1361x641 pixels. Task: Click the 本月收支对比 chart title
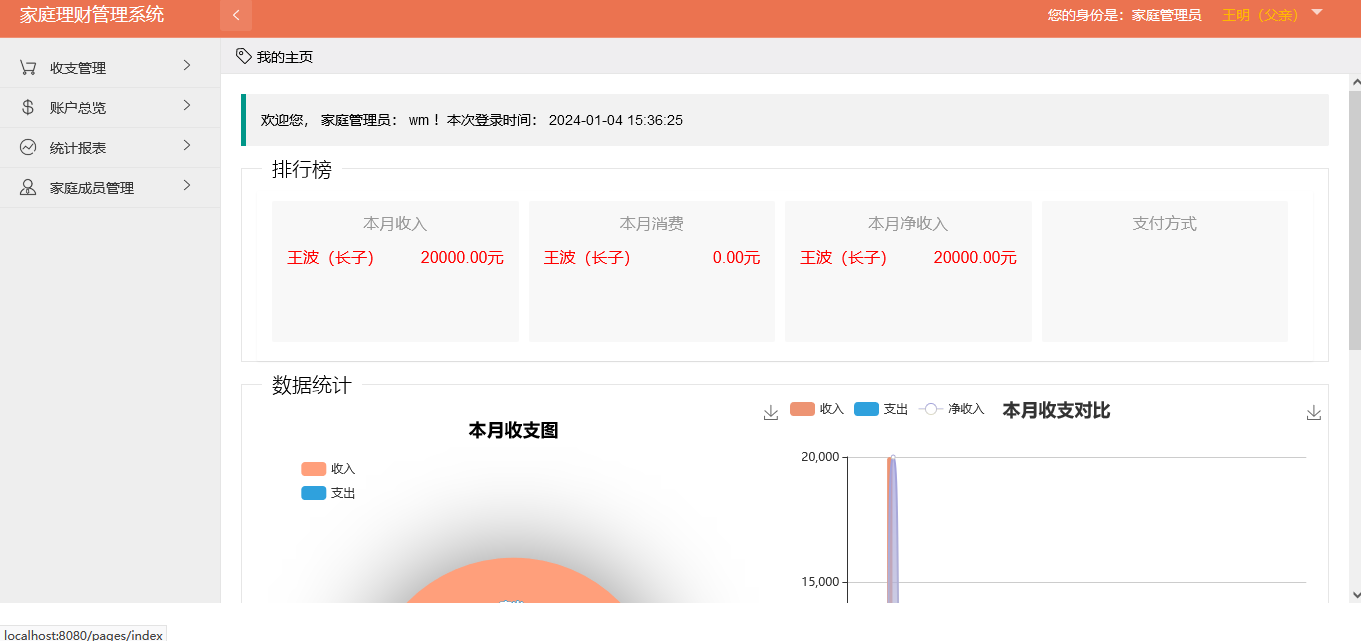(x=1056, y=411)
